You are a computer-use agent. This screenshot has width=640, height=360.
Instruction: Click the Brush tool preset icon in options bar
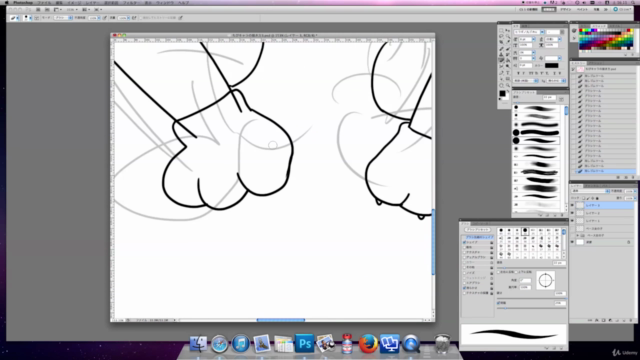click(14, 18)
